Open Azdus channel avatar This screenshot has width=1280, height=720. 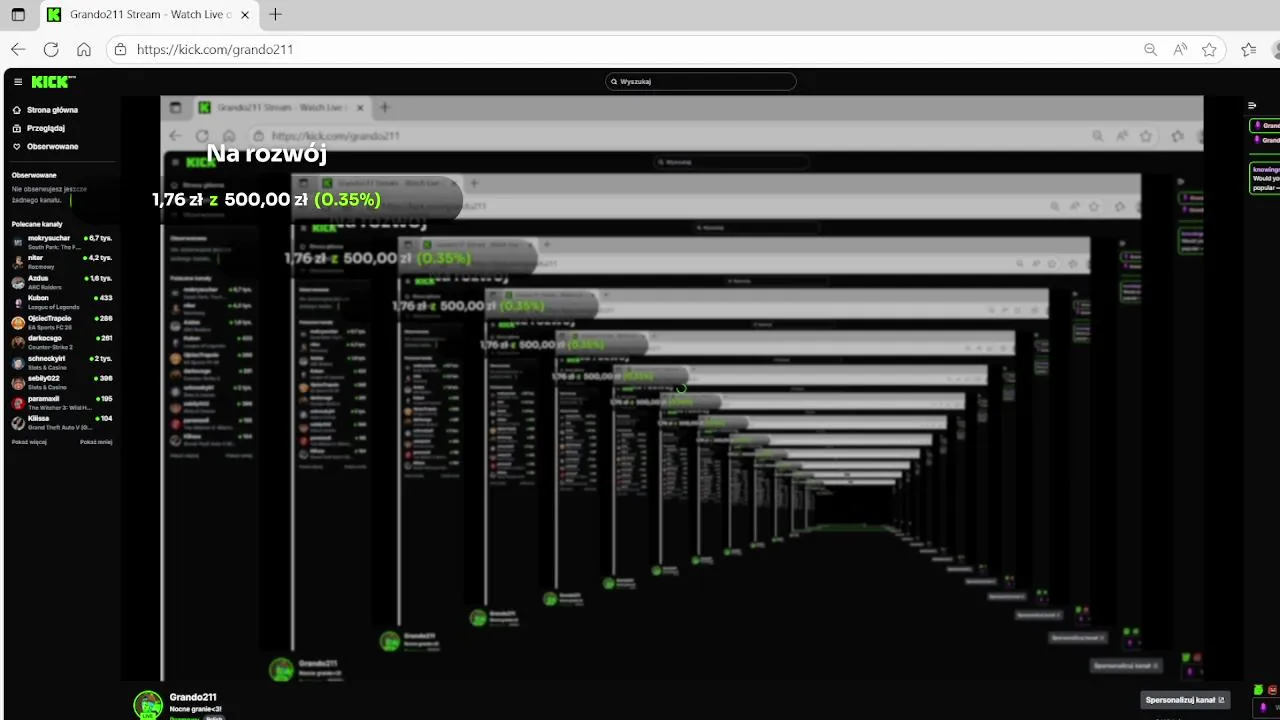click(x=18, y=282)
